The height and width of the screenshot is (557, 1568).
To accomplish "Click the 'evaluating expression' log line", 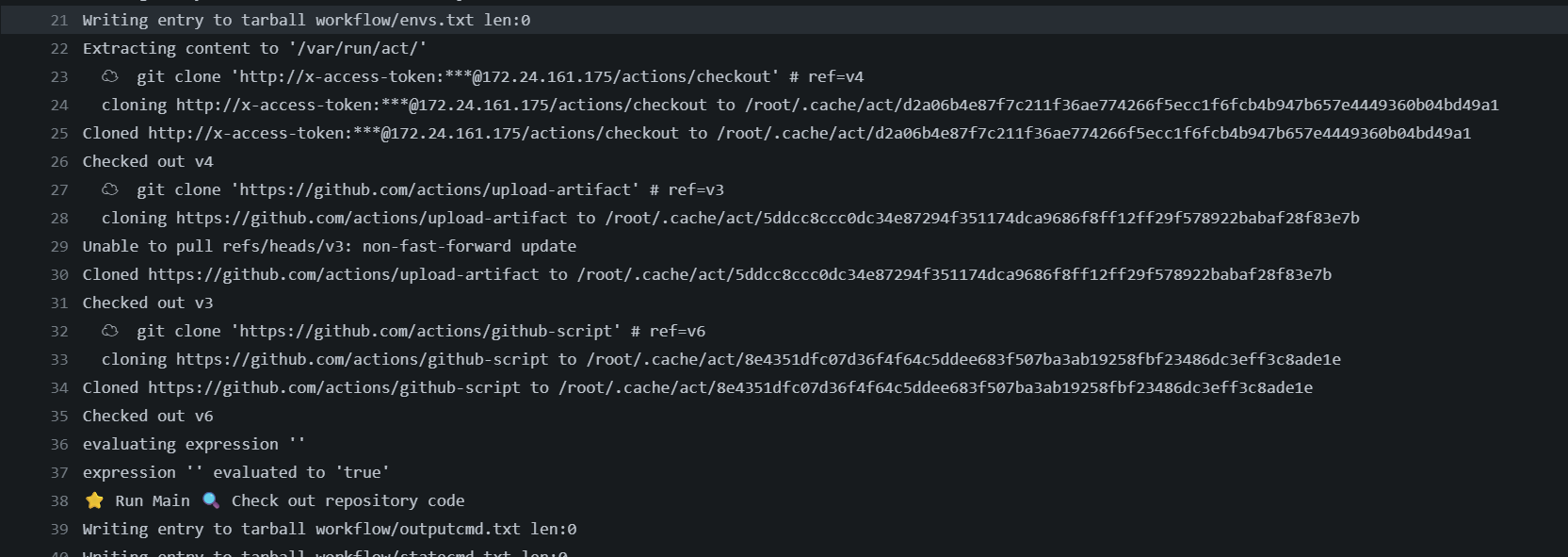I will pos(193,444).
